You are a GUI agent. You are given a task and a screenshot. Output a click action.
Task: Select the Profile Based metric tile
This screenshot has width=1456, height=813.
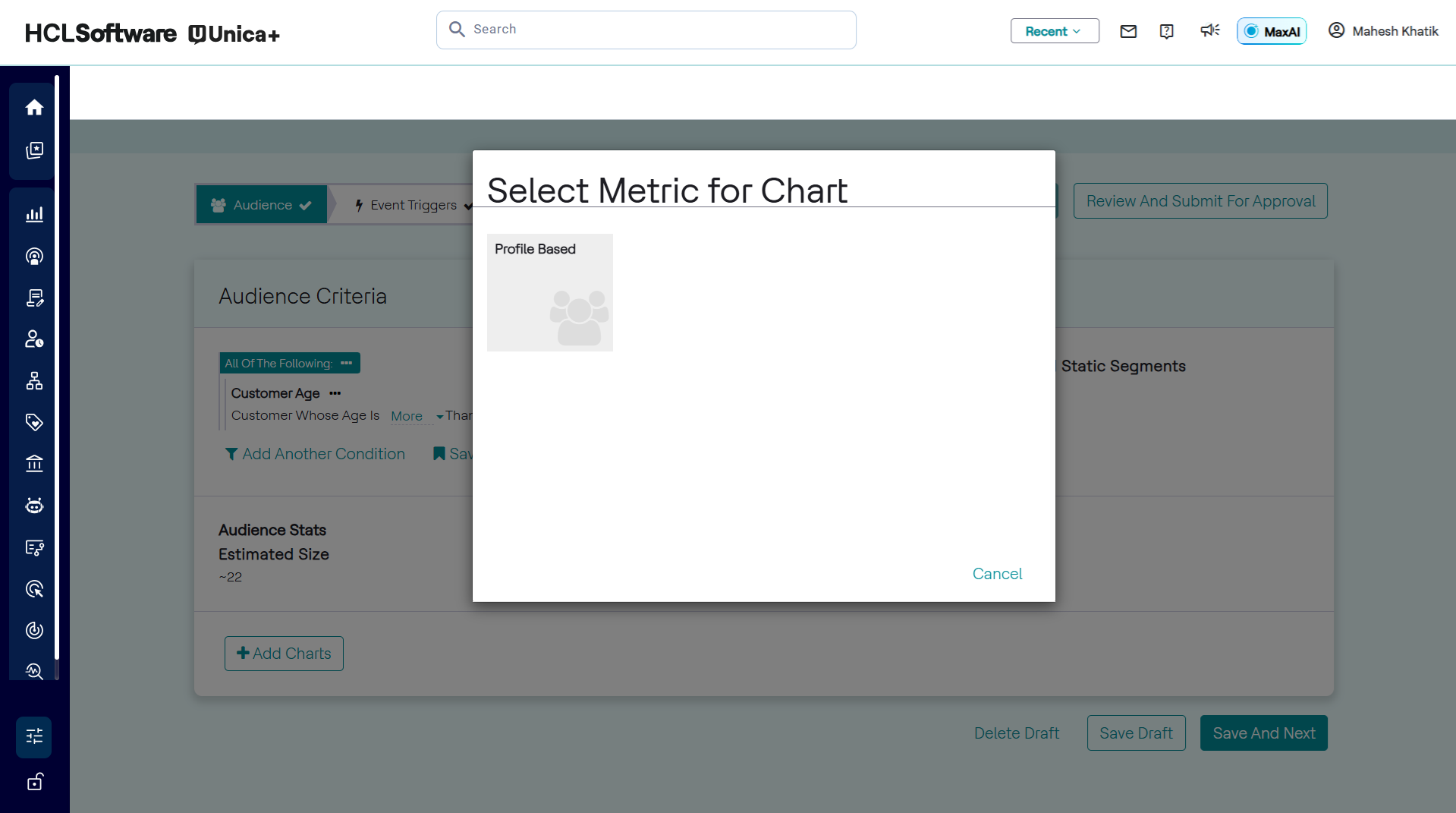tap(550, 292)
